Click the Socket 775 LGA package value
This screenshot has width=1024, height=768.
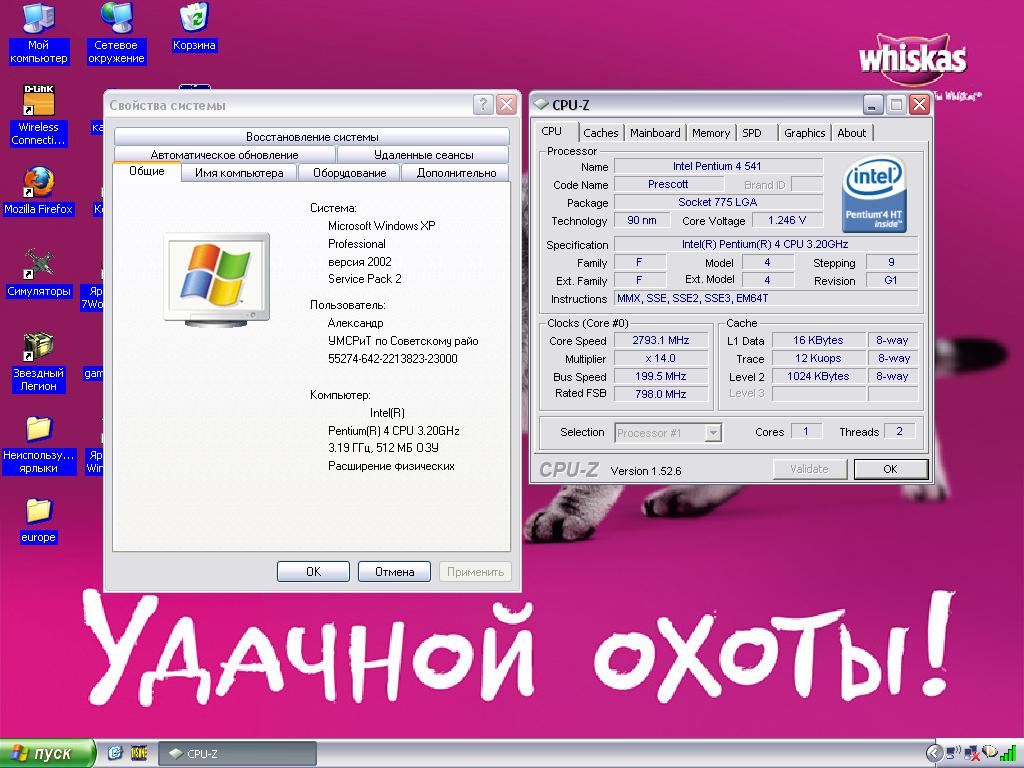click(718, 202)
